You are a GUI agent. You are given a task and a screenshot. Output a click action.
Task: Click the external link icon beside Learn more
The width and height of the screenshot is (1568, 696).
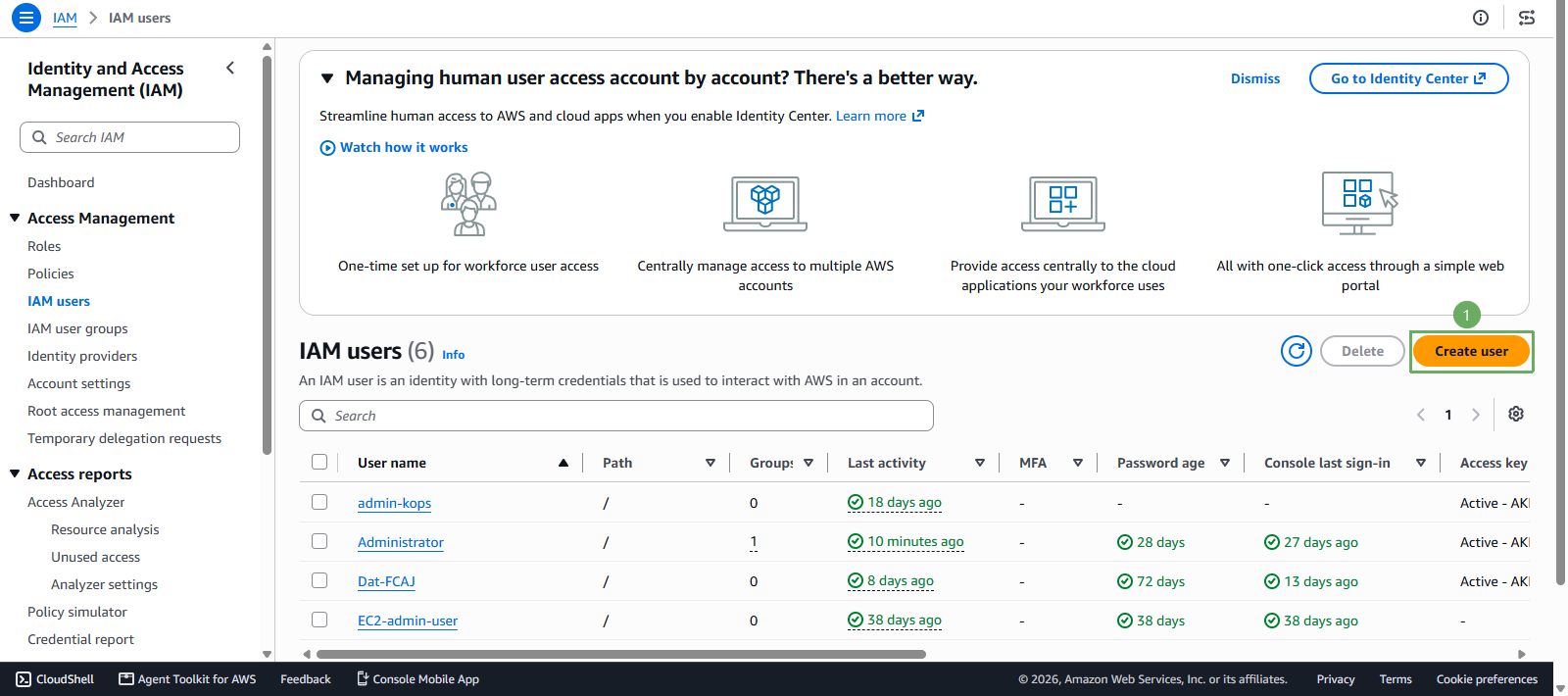(918, 116)
